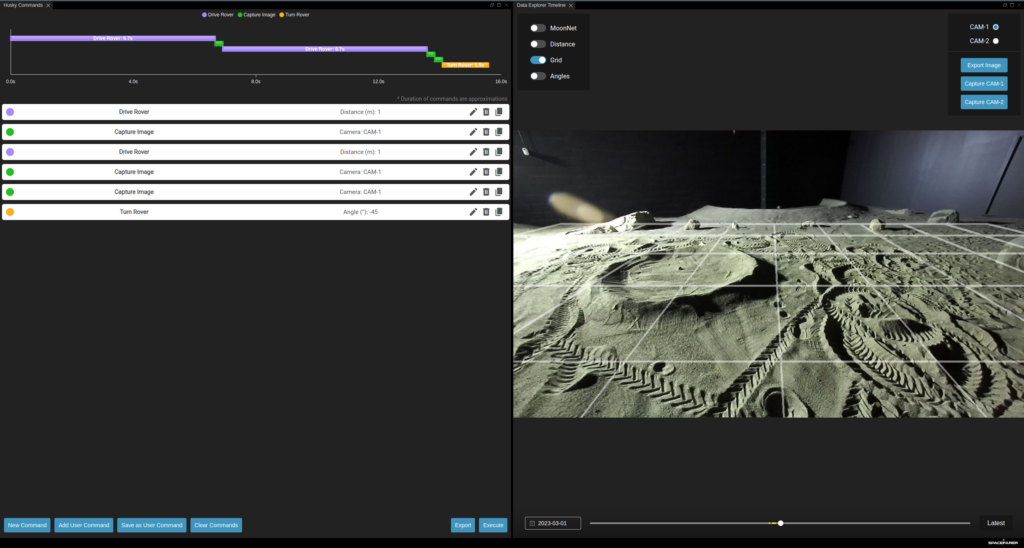Select the Turn Rover row with Angle -45
1024x548 pixels.
tap(255, 212)
